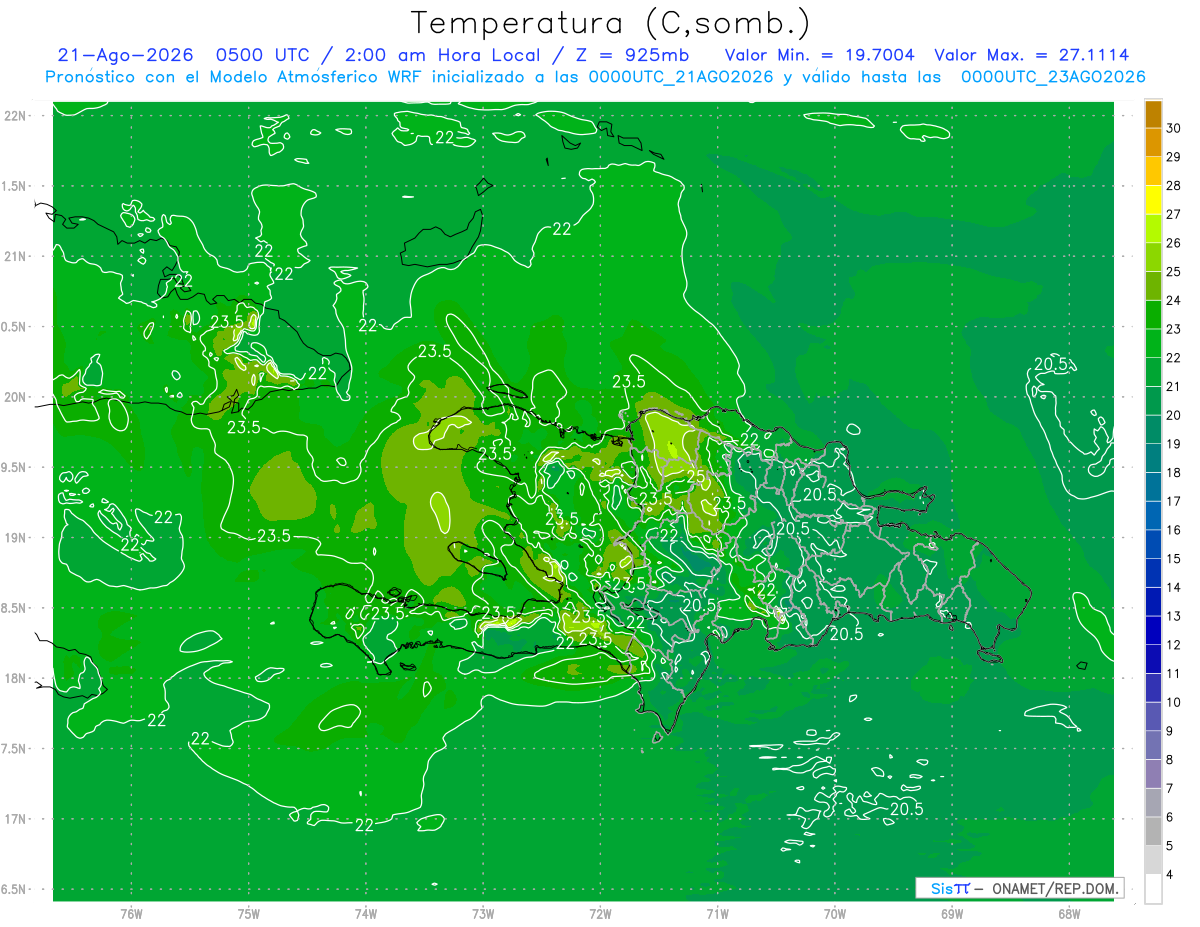Click the colorbar segment between 25 and 26
Image resolution: width=1200 pixels, height=927 pixels.
click(1153, 258)
